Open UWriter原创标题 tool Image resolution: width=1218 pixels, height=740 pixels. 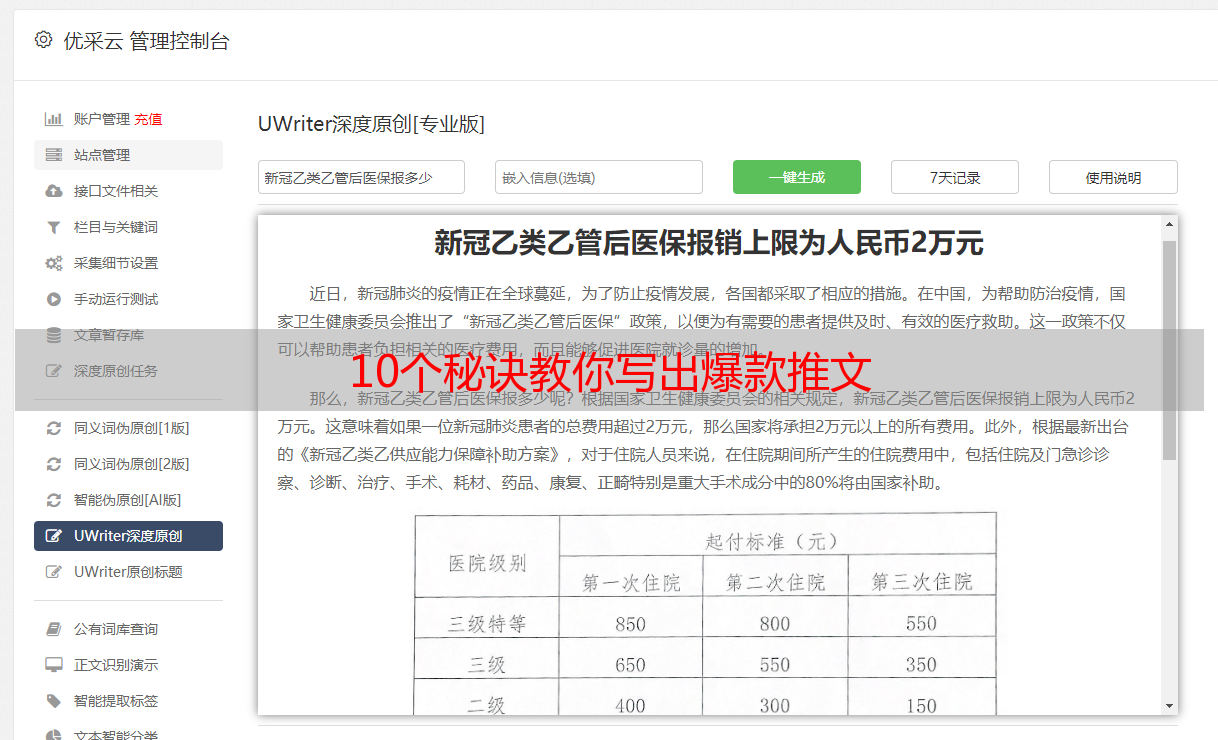(128, 572)
